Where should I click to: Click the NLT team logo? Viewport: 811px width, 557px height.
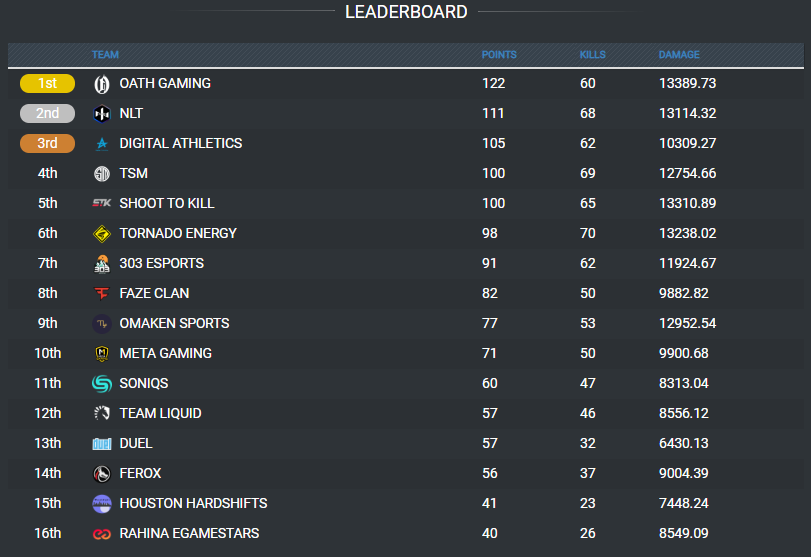pos(102,114)
